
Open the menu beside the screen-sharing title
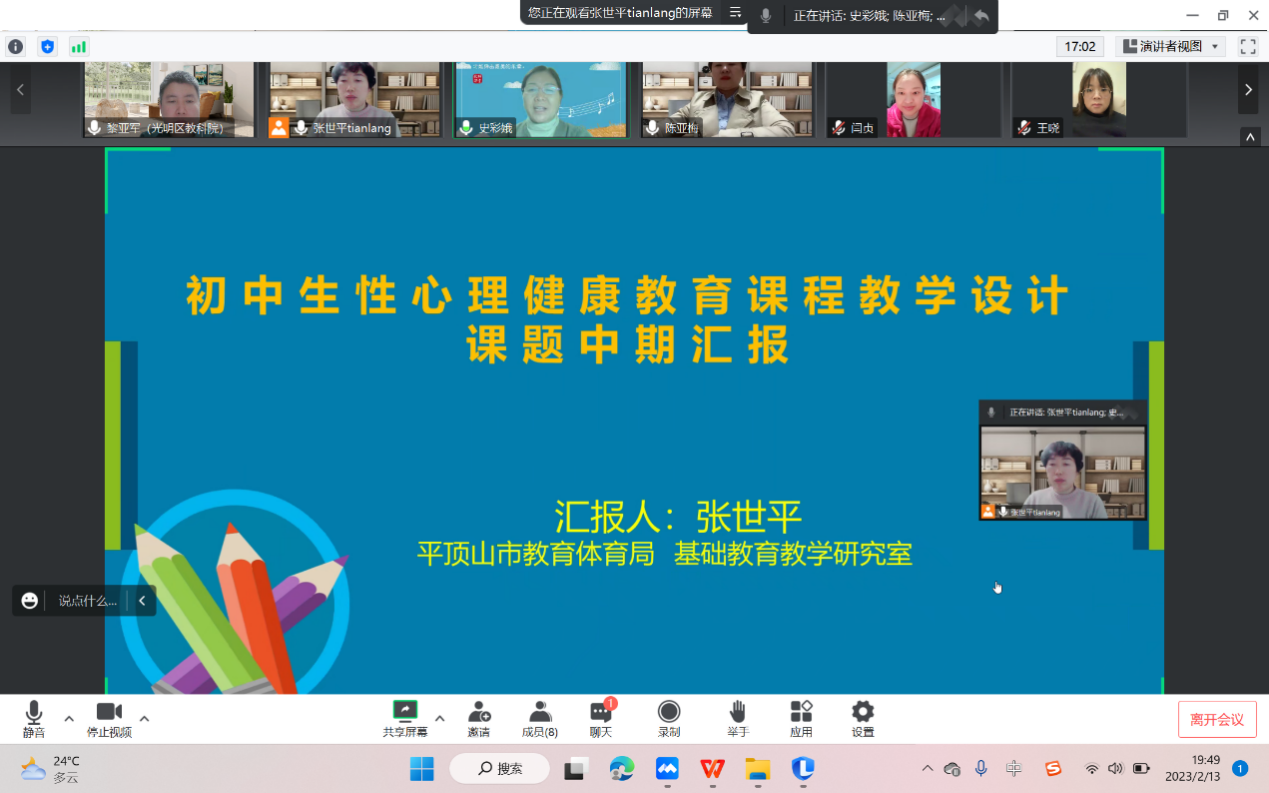coord(735,15)
